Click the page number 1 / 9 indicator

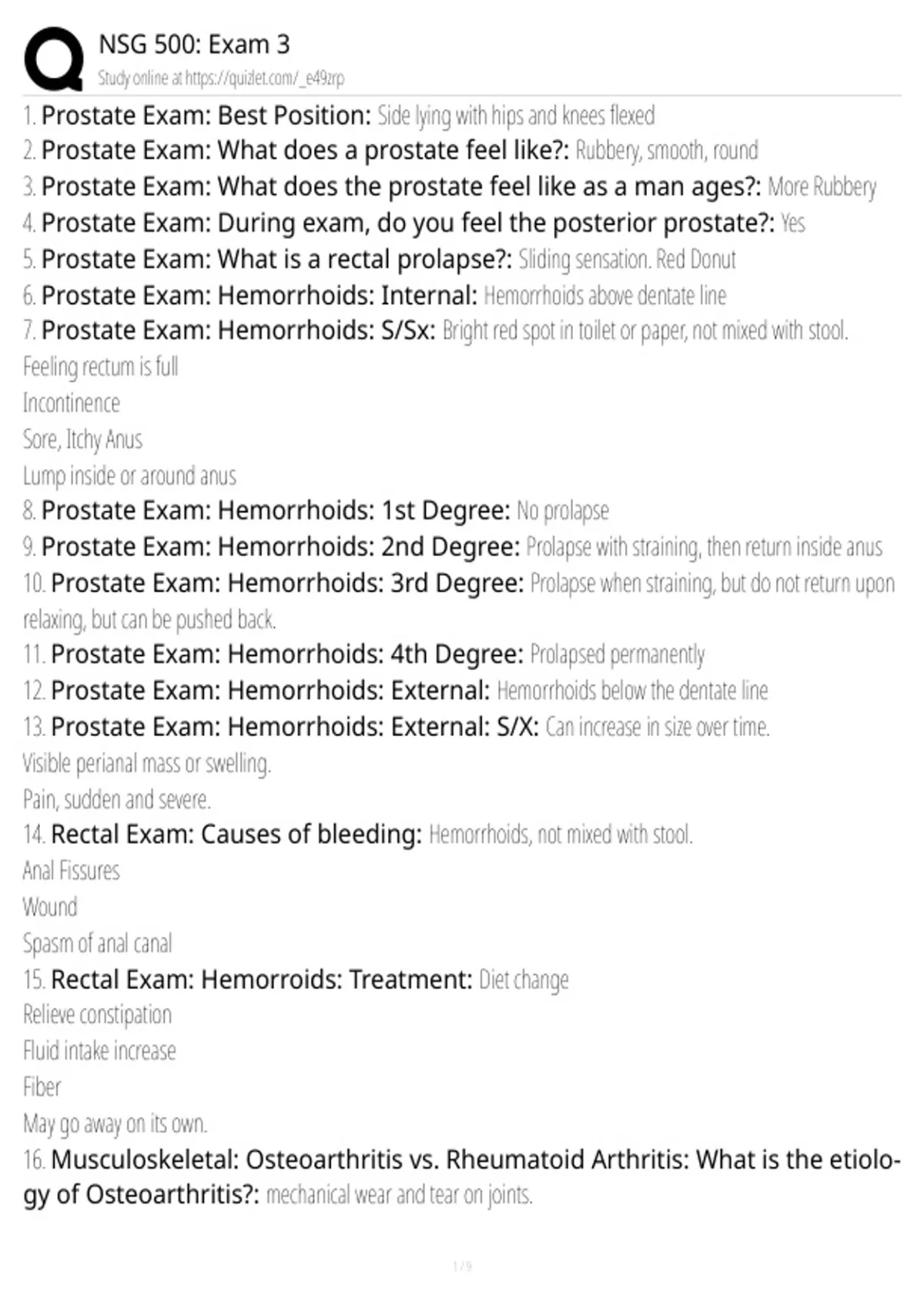[x=462, y=1266]
